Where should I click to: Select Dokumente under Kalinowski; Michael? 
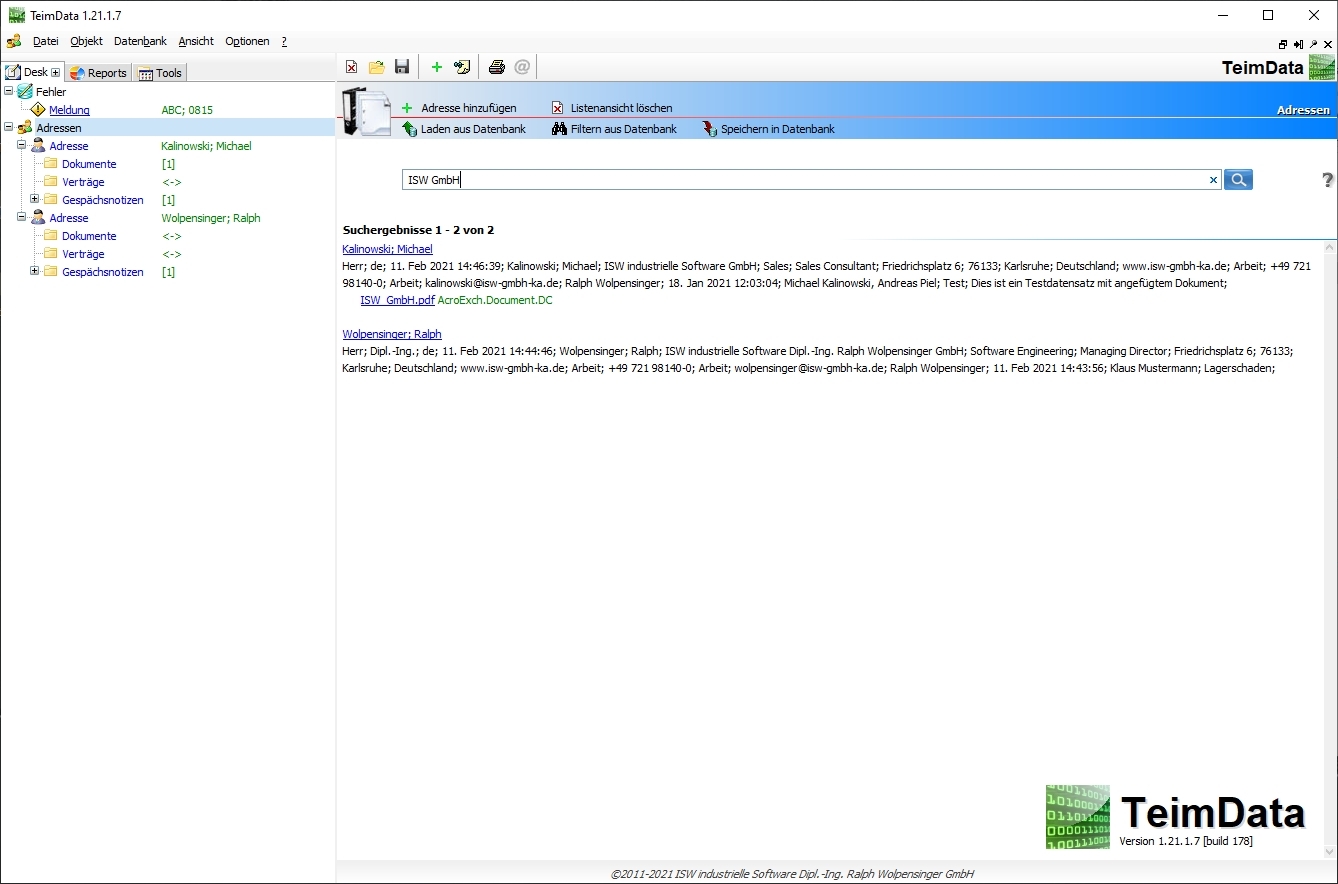pos(89,164)
